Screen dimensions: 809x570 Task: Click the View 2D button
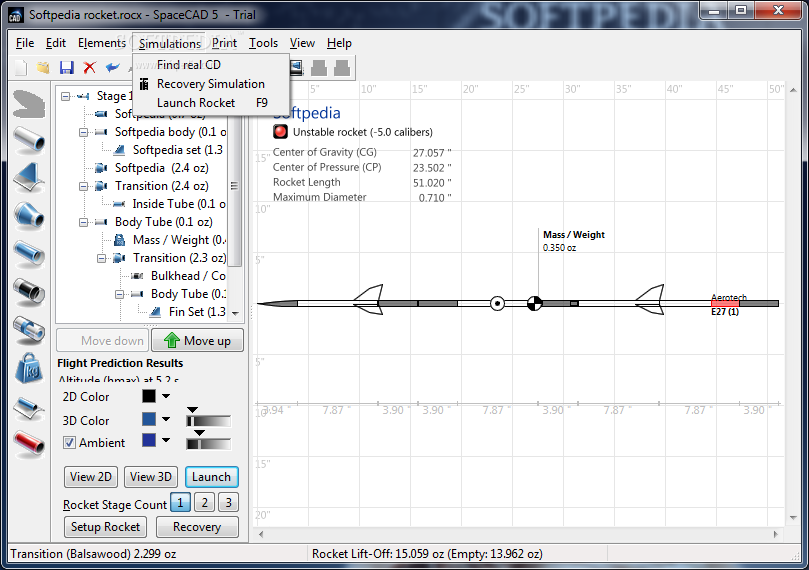coord(91,477)
